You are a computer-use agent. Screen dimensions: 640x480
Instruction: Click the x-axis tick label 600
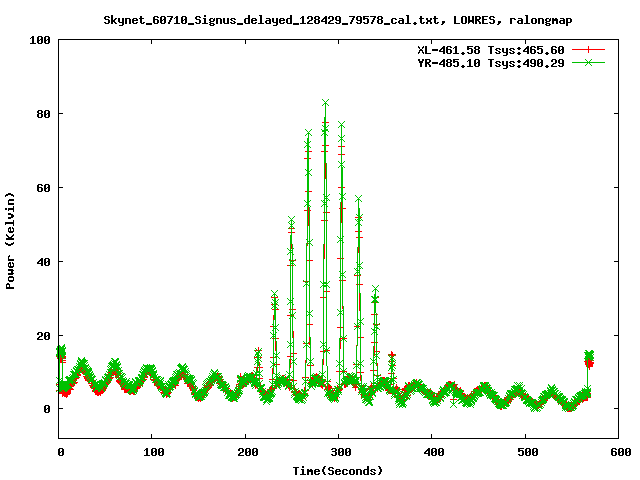click(x=620, y=452)
